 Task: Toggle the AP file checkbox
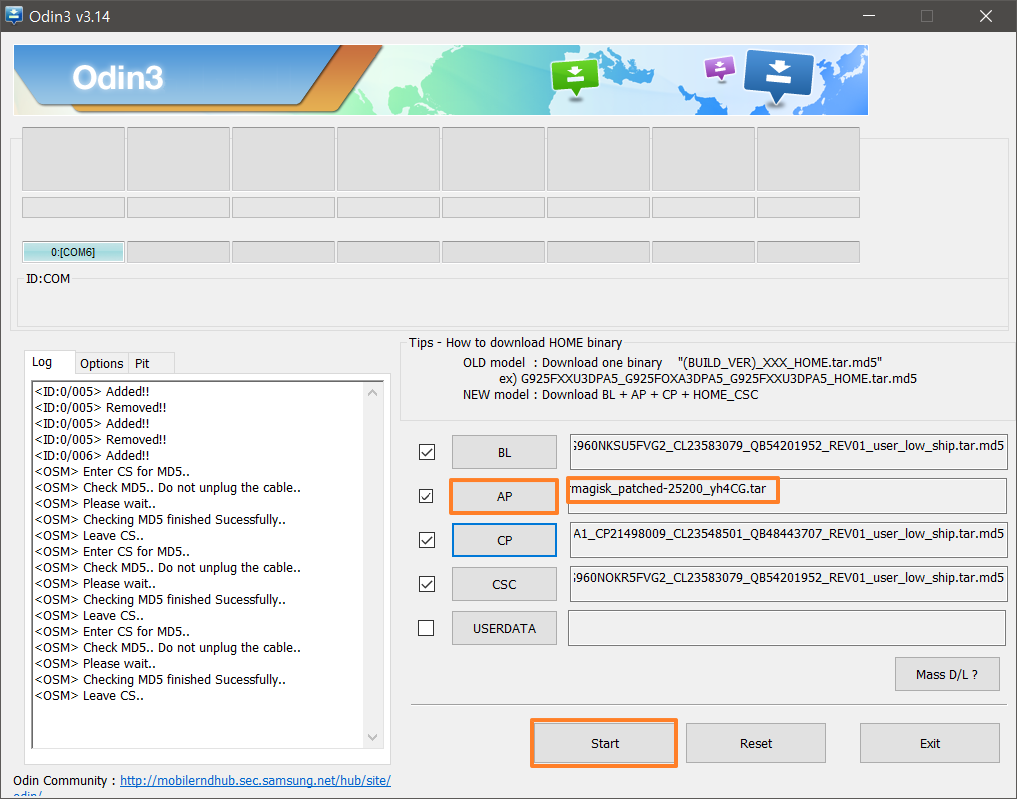pos(427,496)
